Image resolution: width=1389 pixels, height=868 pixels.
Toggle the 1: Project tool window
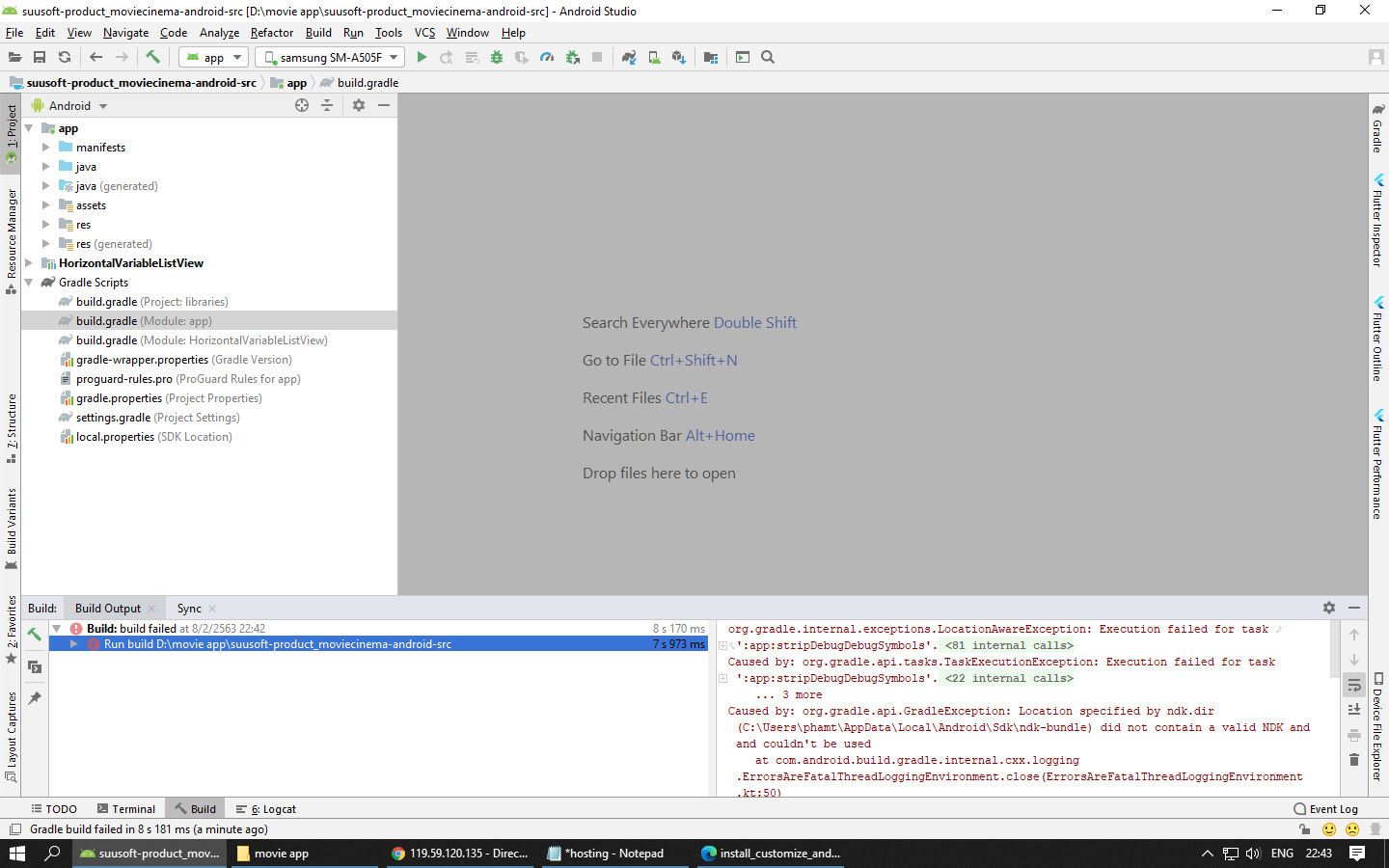coord(12,133)
